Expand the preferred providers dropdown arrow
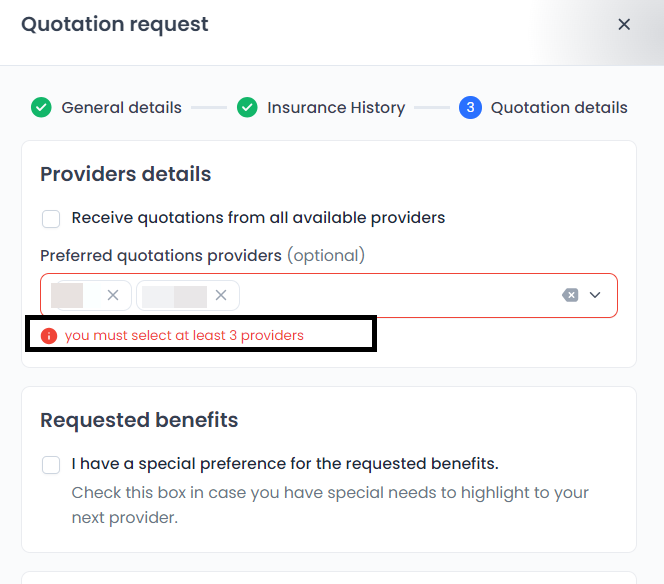 [x=595, y=295]
